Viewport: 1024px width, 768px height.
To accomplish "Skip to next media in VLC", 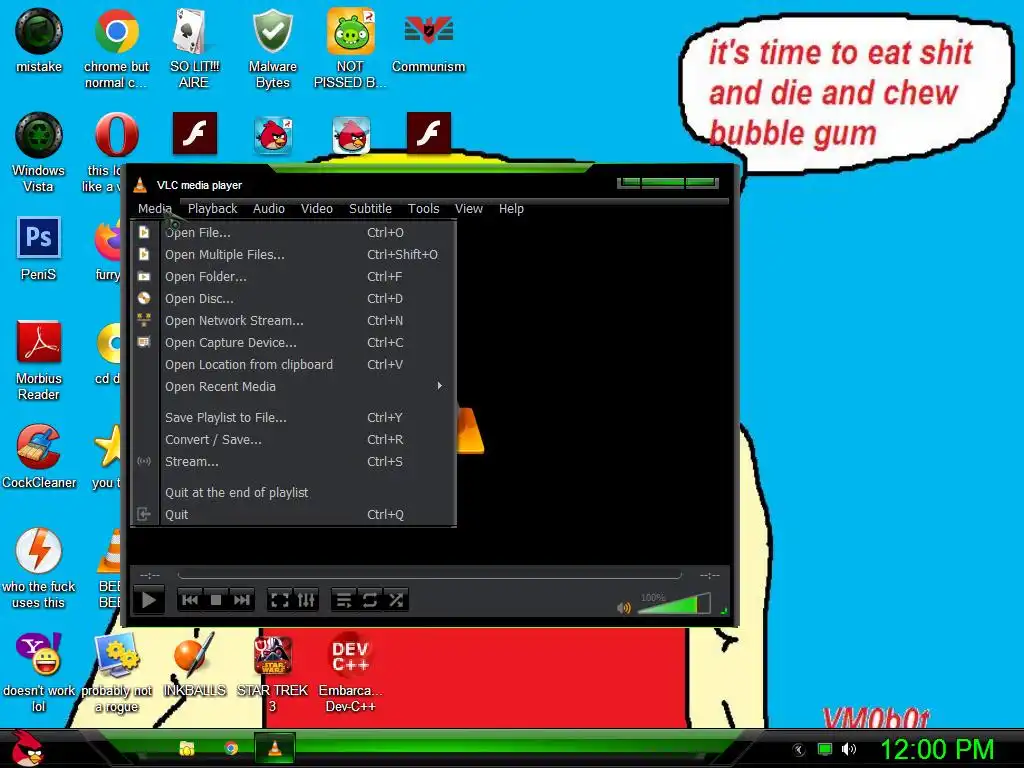I will point(242,600).
